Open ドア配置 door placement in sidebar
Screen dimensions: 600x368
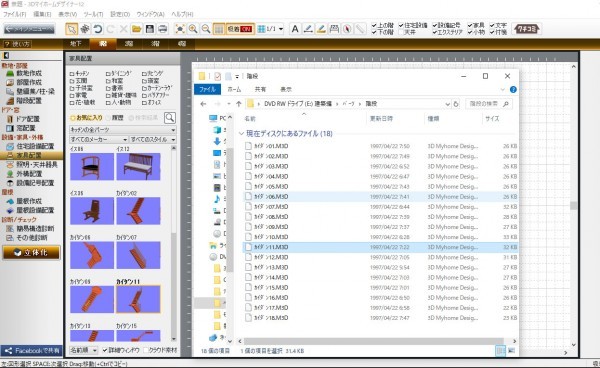pos(23,119)
